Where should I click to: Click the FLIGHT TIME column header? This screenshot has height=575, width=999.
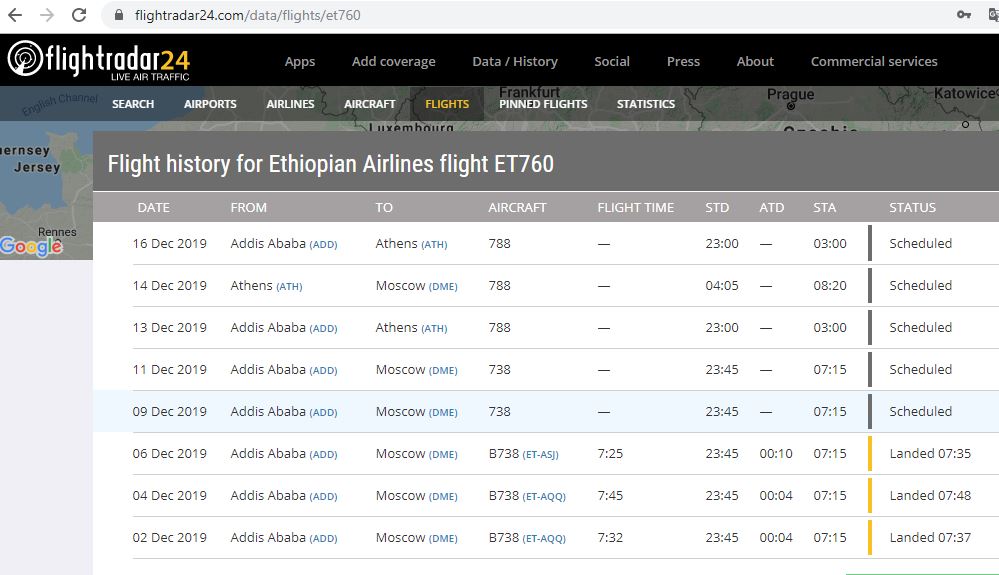click(x=635, y=208)
